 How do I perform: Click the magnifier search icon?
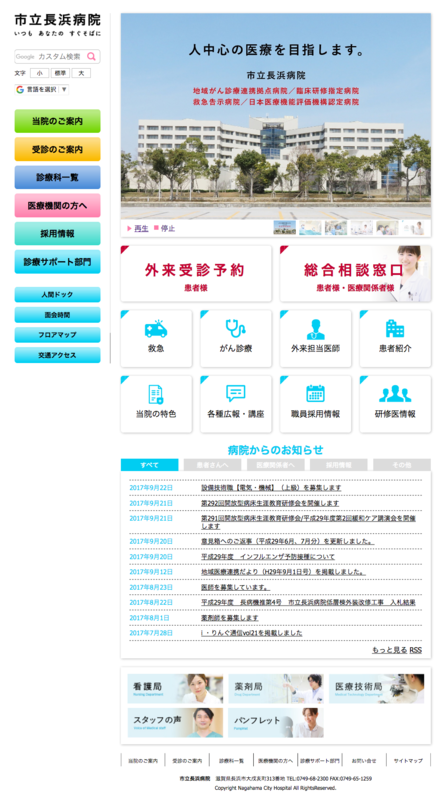(91, 57)
